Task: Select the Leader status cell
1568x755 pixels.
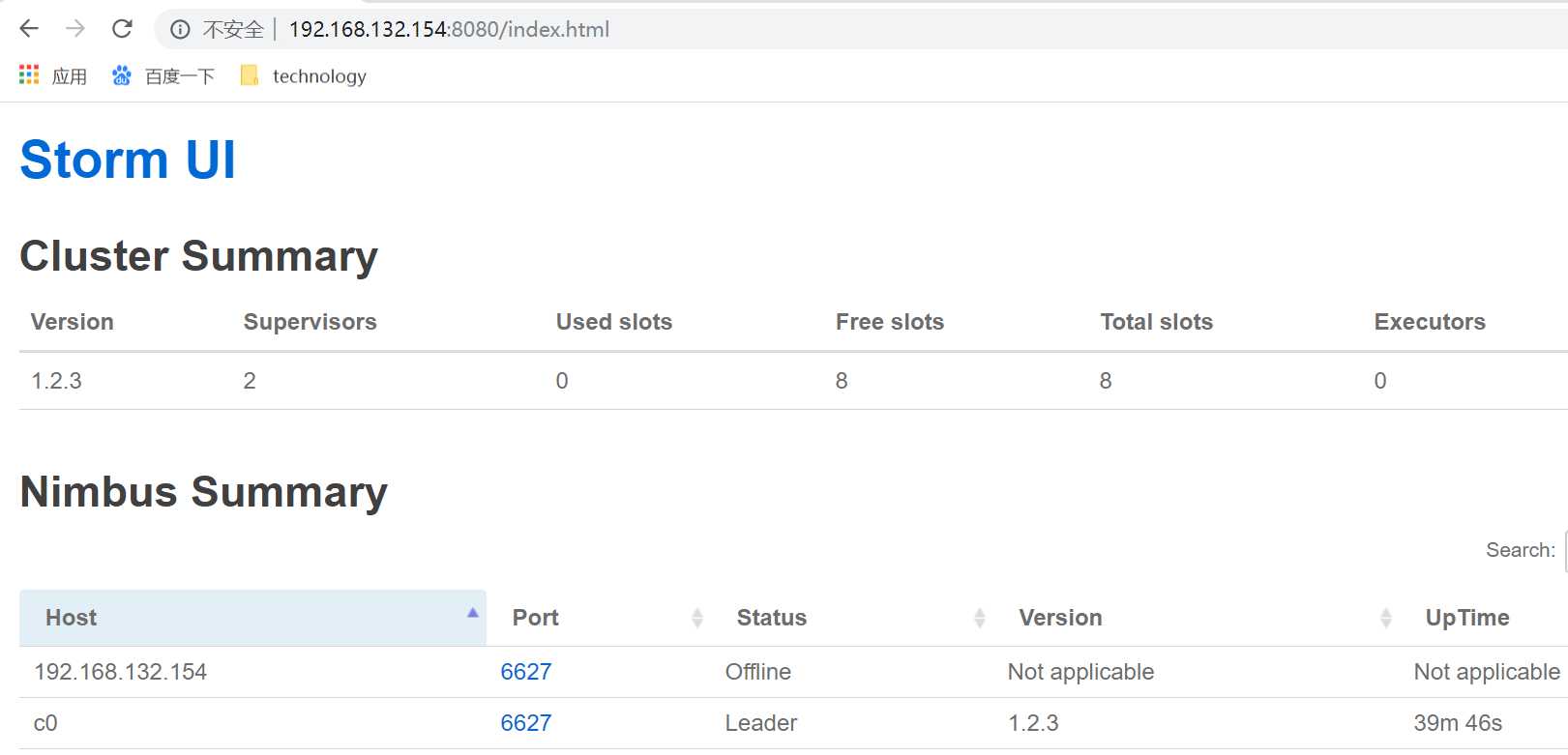Action: 761,723
